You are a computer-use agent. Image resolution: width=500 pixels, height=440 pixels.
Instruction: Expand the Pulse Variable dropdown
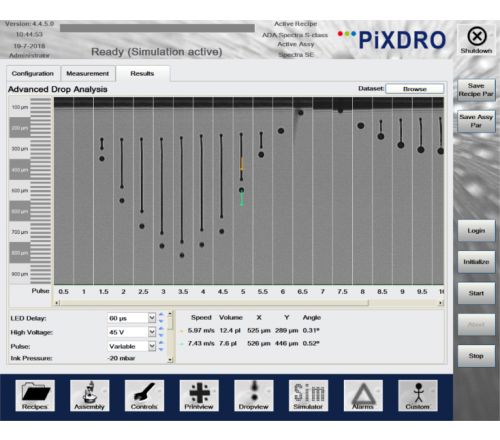(152, 346)
